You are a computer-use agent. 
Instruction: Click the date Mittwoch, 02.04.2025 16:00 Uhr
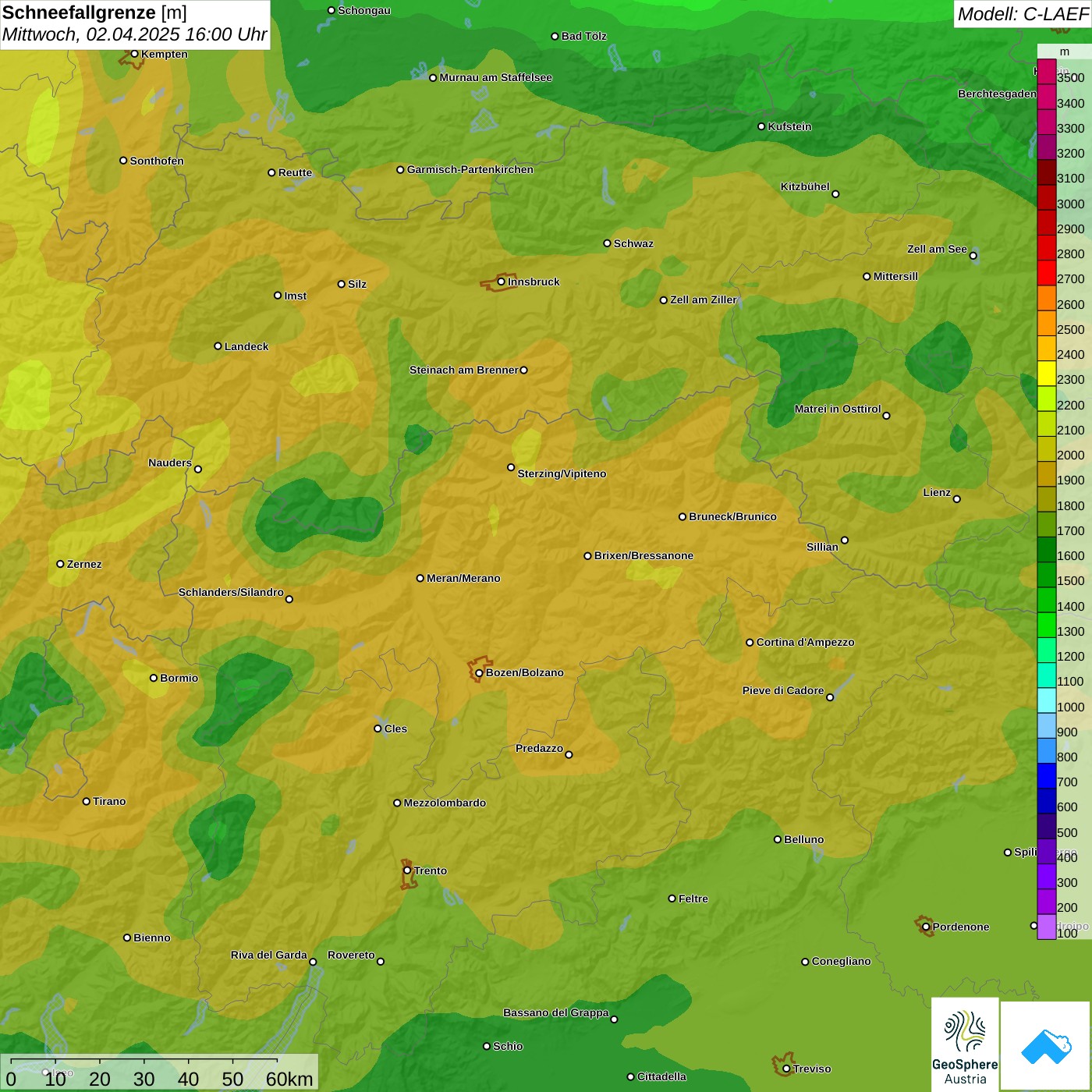coord(135,35)
